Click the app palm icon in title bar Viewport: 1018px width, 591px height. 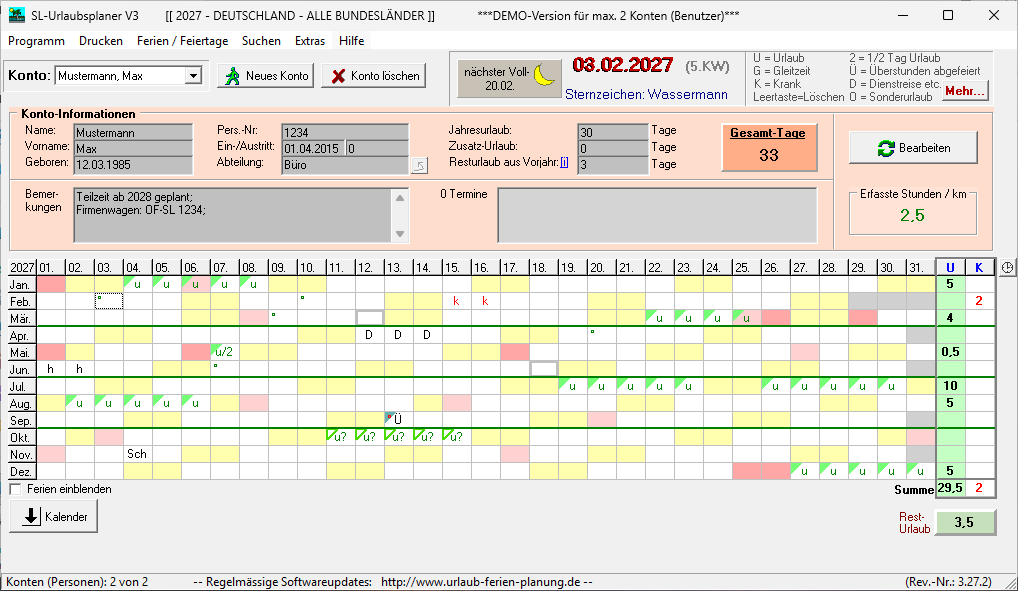coord(16,15)
